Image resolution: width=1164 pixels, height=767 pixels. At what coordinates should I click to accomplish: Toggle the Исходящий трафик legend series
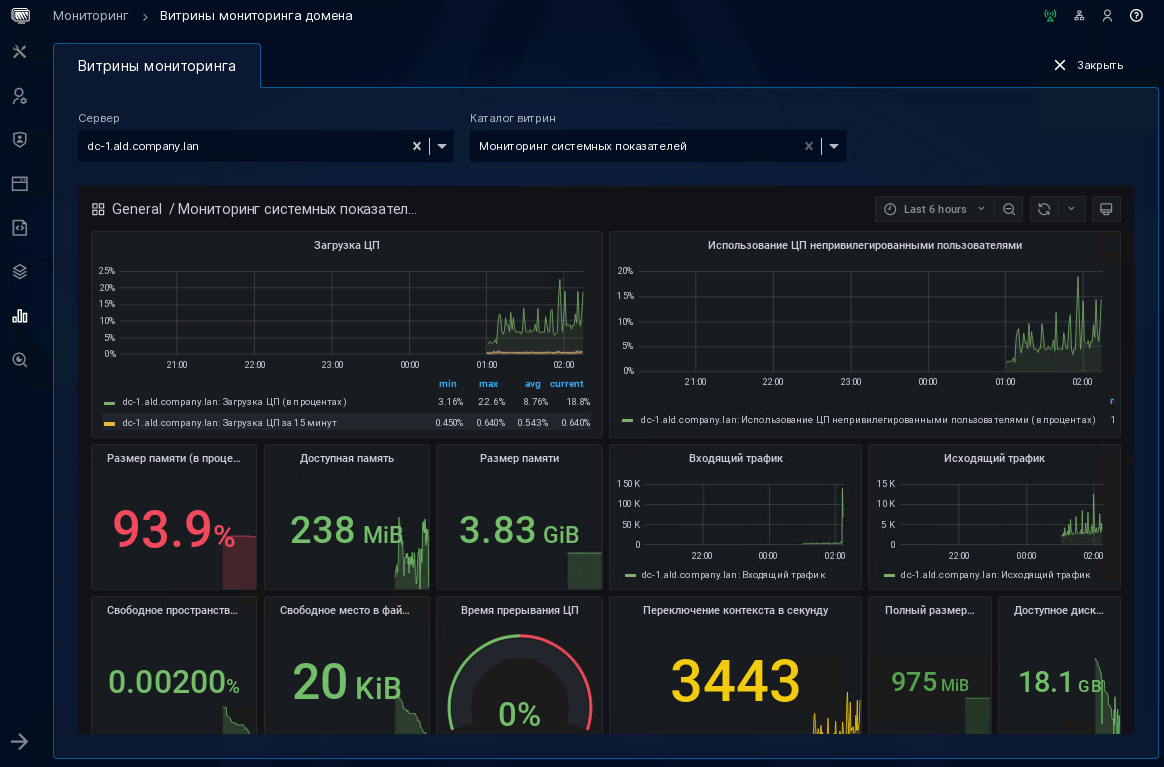(x=995, y=575)
